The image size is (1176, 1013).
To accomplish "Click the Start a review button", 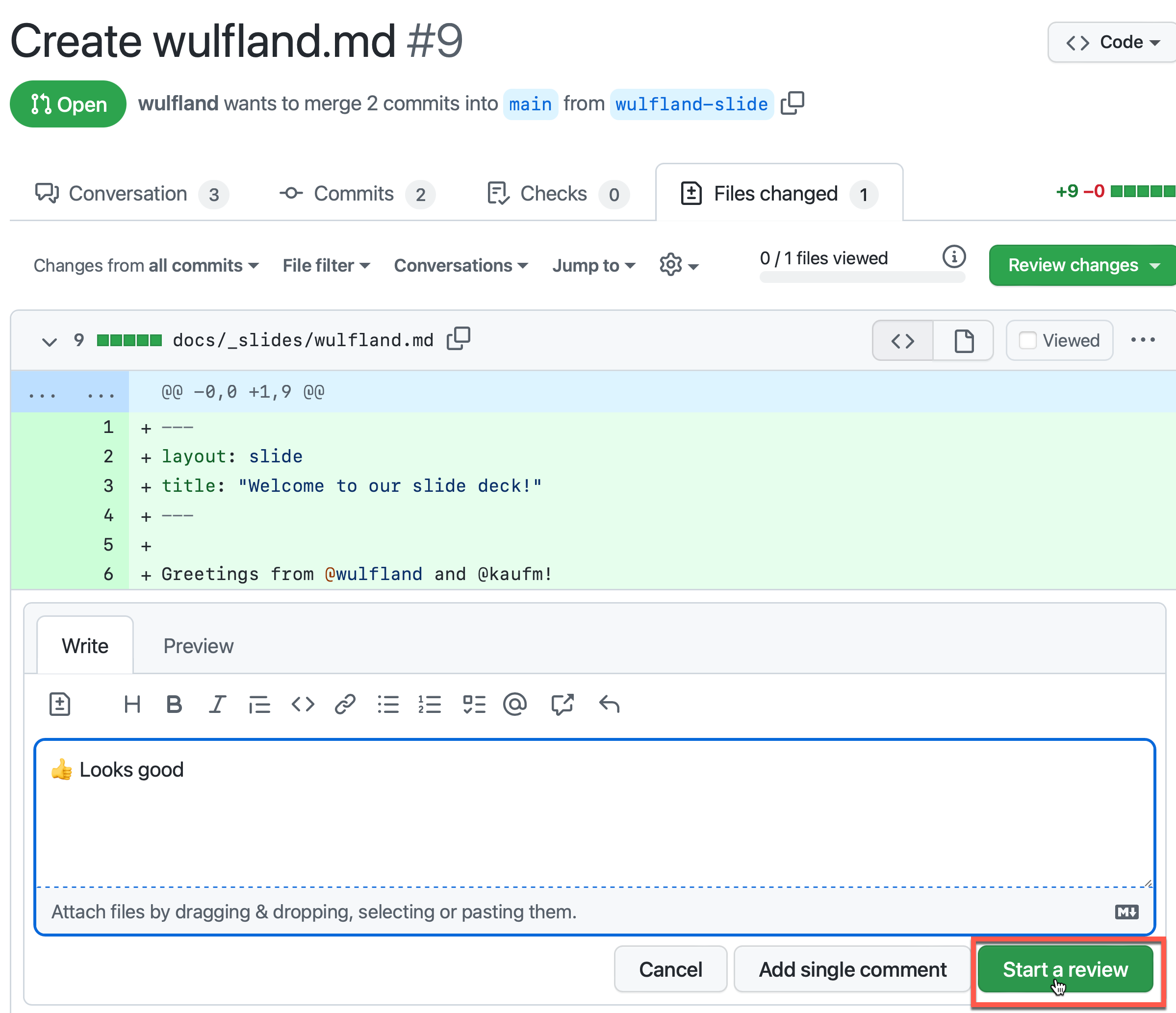I will 1065,969.
